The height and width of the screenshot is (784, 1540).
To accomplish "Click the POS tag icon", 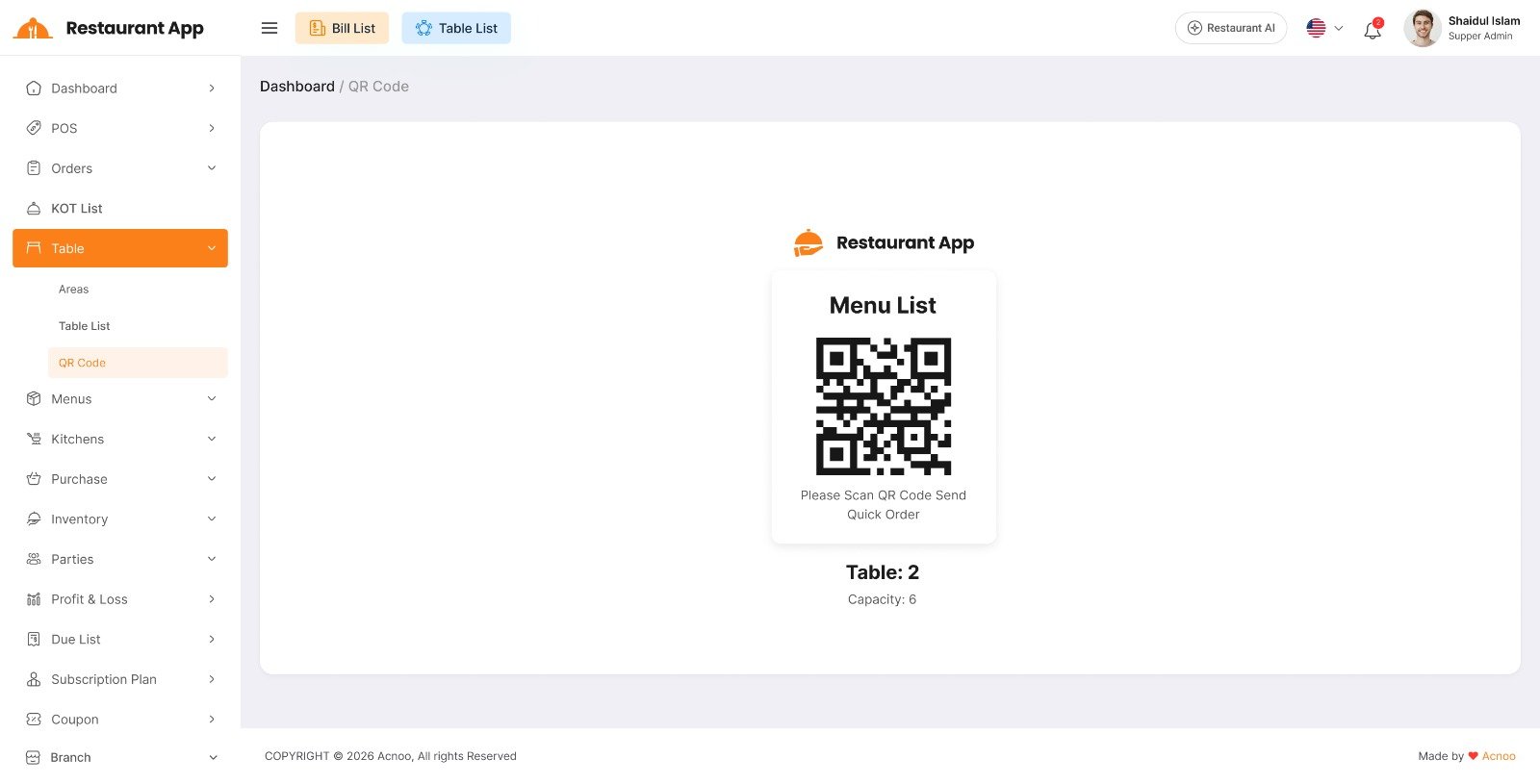I will point(34,128).
